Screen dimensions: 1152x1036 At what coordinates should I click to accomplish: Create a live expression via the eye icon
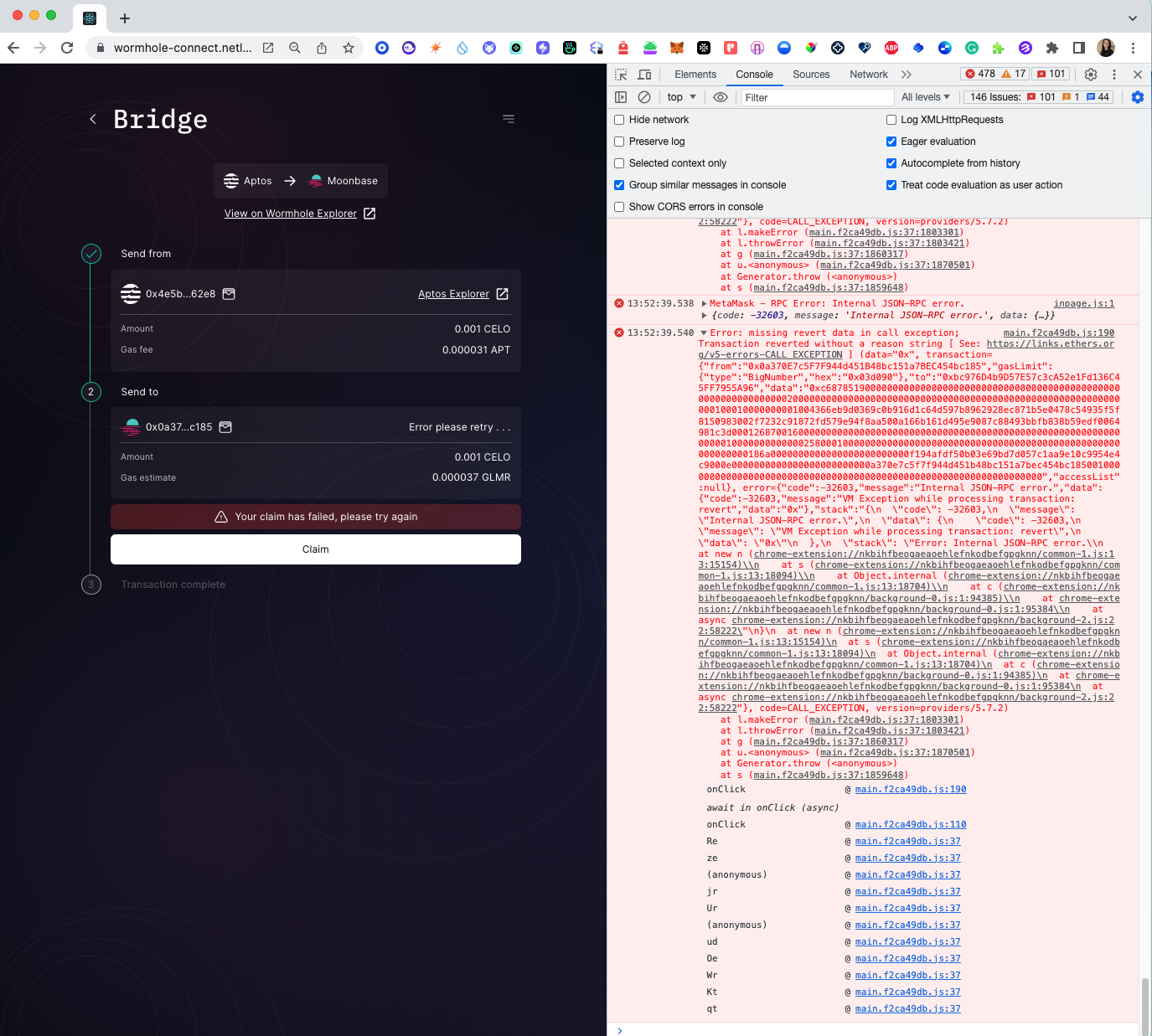tap(721, 97)
